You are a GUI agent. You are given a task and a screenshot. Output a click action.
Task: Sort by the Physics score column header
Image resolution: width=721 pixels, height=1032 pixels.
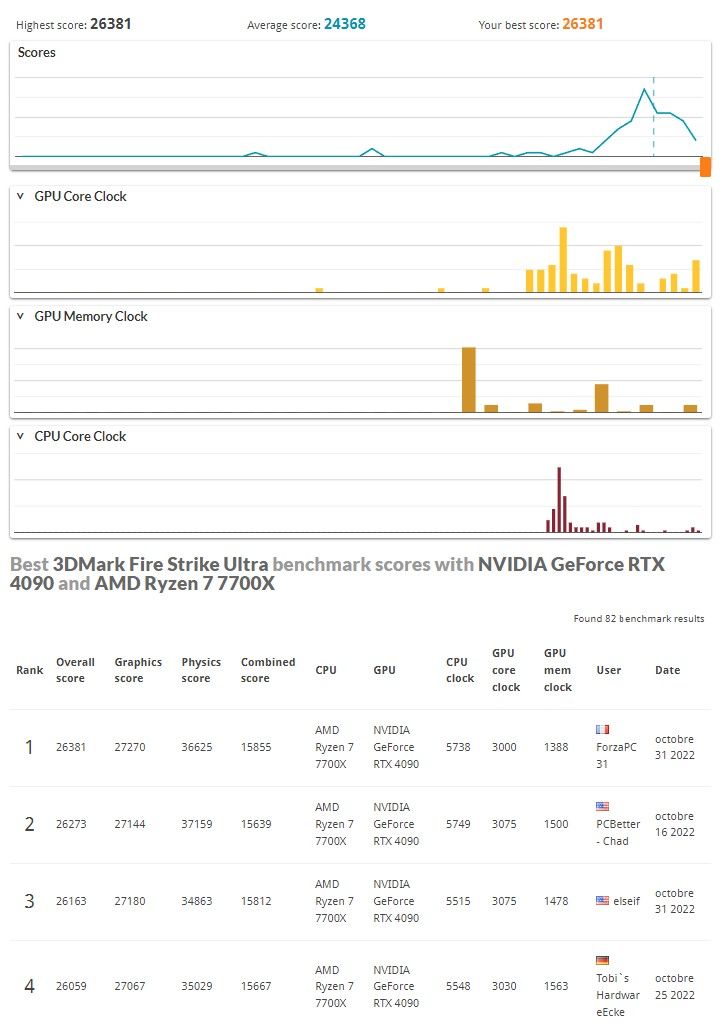tap(201, 670)
